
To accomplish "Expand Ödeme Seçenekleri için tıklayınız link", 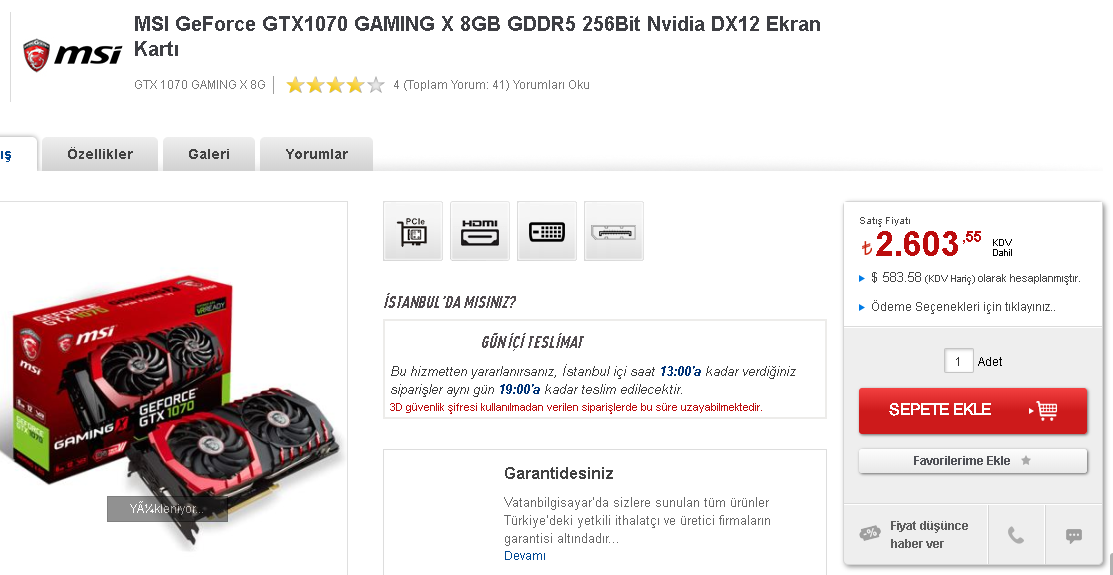I will tap(963, 307).
